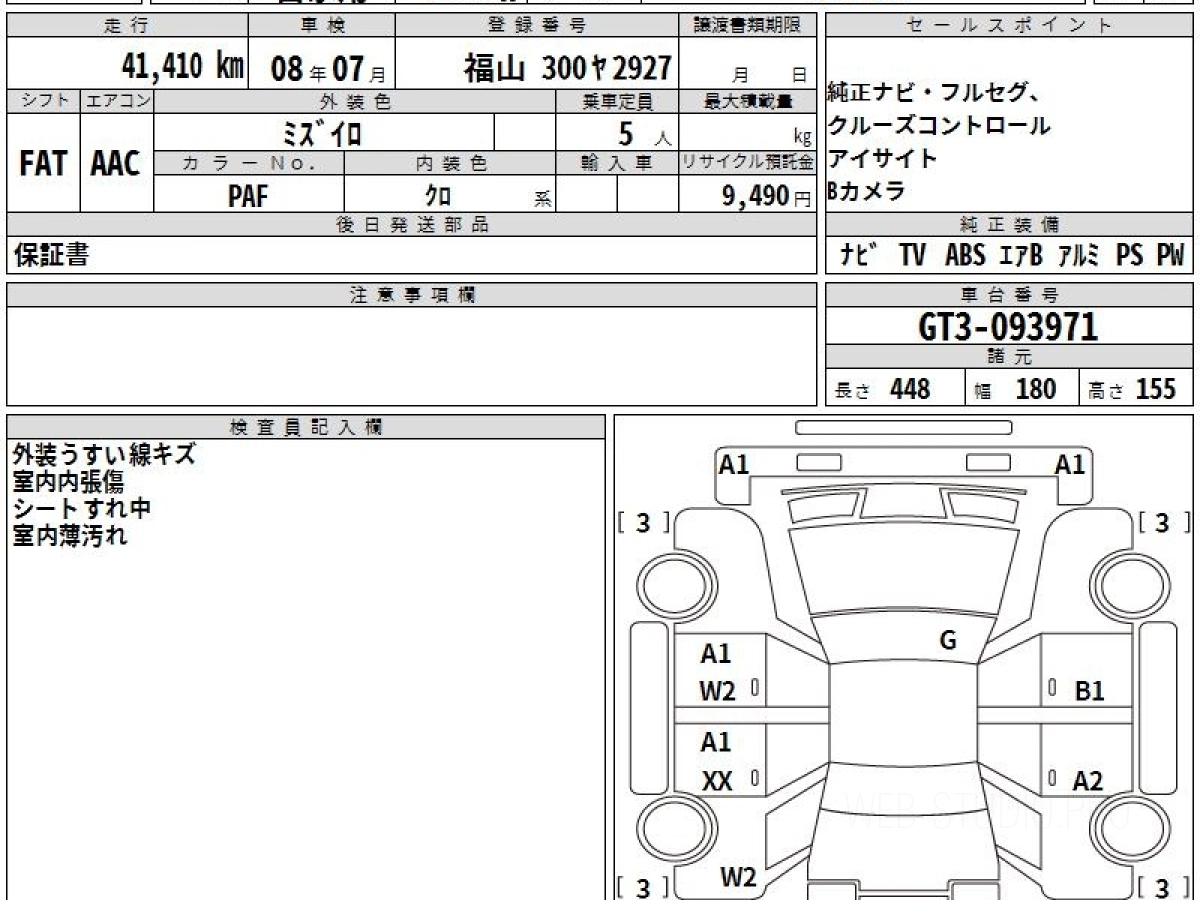Select the アルミ alloy wheel indicator
Viewport: 1200px width, 900px height.
tap(1078, 255)
